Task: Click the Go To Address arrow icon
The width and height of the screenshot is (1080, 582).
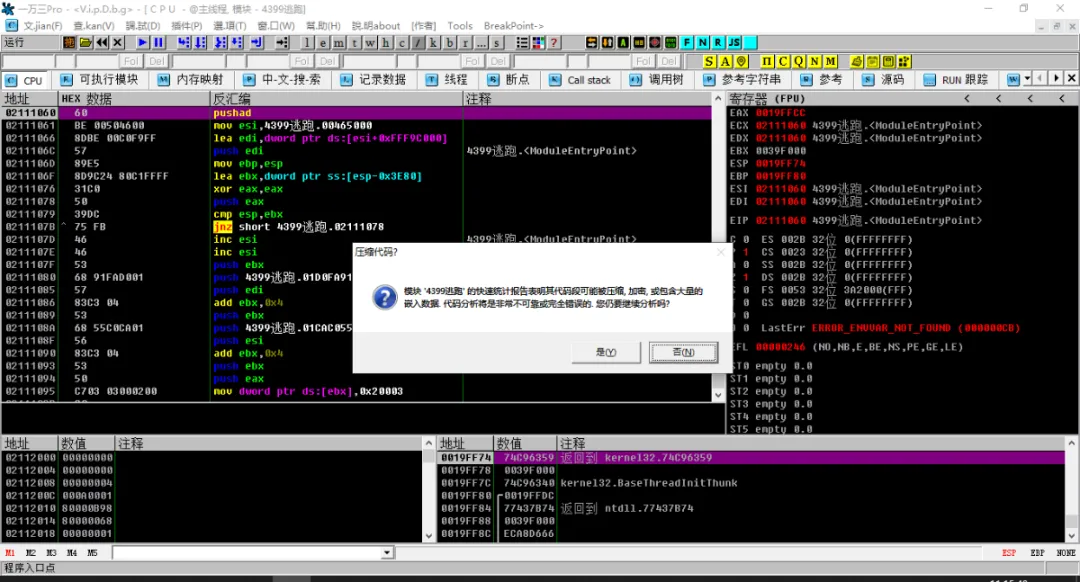Action: (x=282, y=42)
